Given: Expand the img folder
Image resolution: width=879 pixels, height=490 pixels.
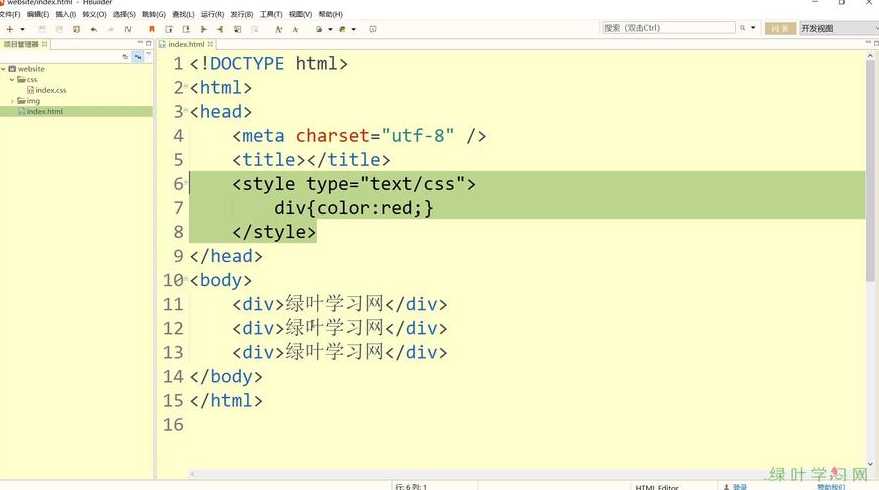Looking at the screenshot, I should tap(12, 101).
